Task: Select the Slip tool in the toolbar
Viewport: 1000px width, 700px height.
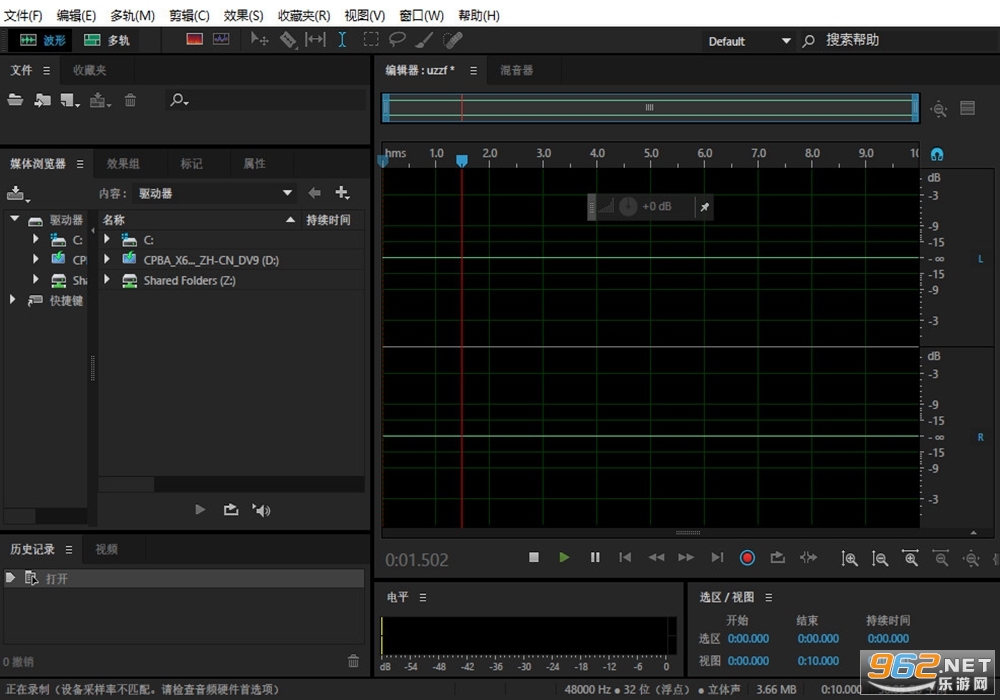Action: (315, 40)
